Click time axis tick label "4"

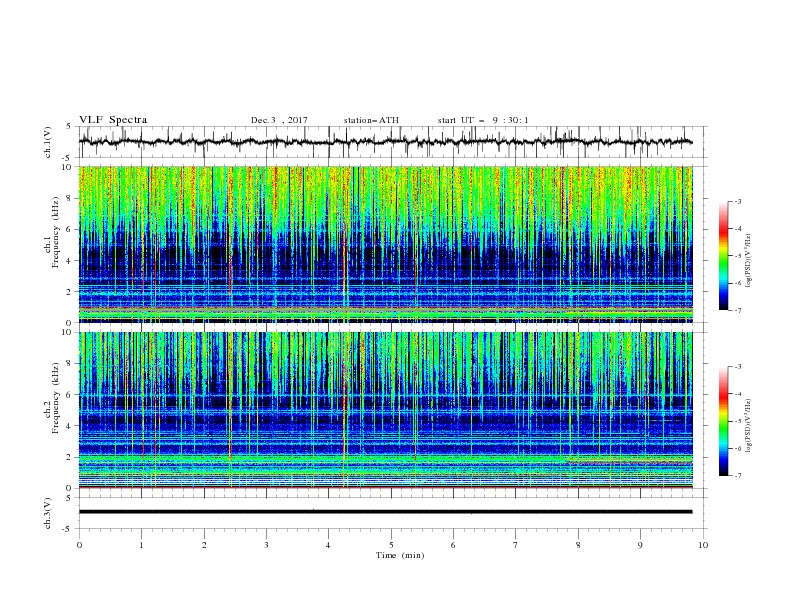328,545
